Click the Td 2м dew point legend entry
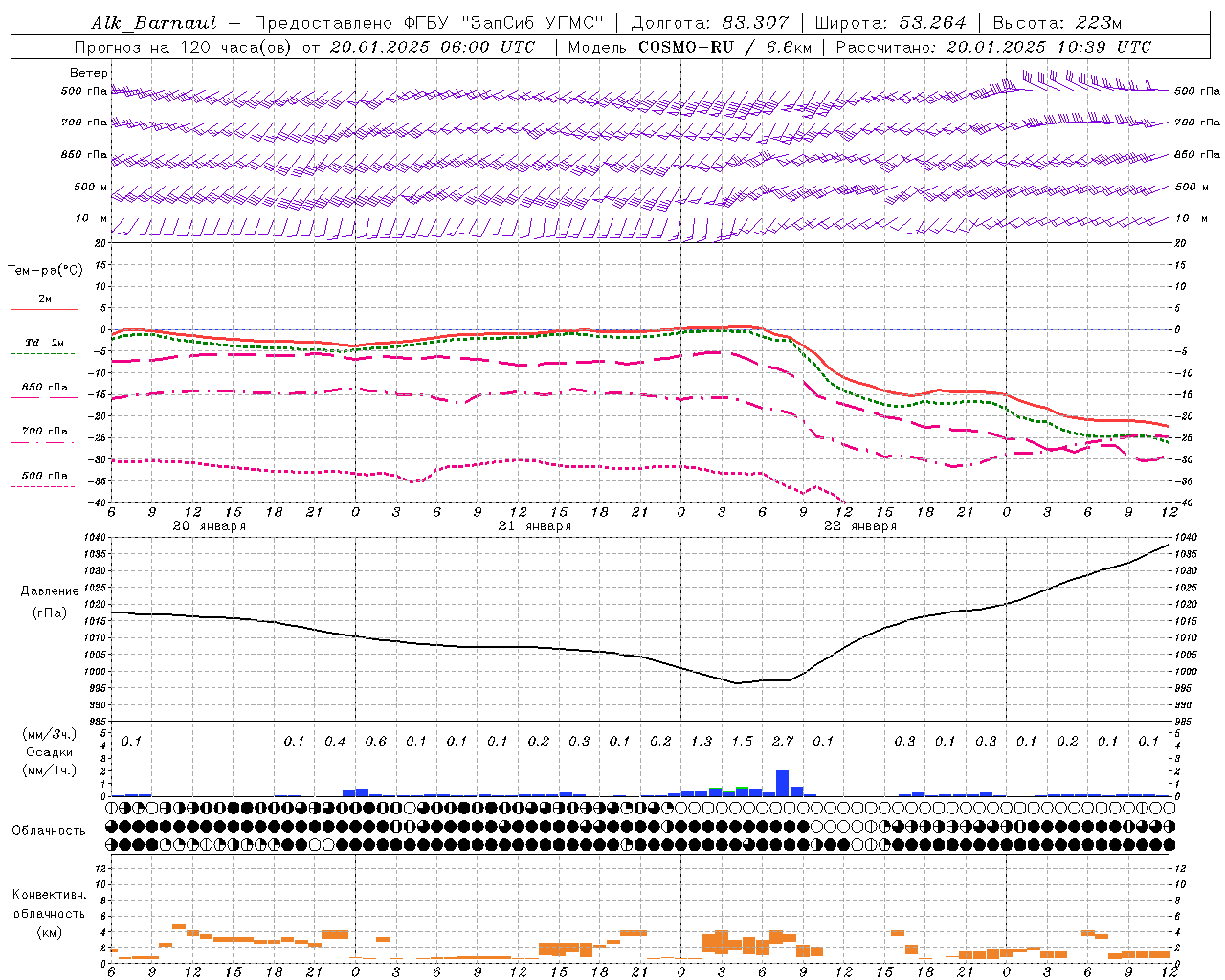This screenshot has width=1225, height=980. pos(44,343)
